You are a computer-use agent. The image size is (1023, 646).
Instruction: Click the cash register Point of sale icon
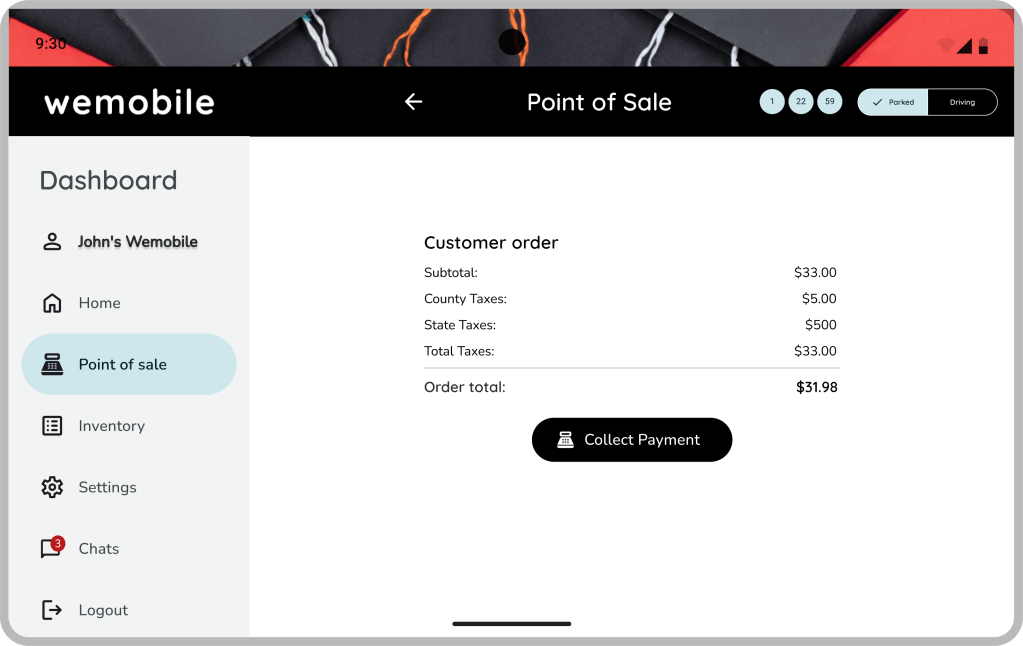click(52, 365)
